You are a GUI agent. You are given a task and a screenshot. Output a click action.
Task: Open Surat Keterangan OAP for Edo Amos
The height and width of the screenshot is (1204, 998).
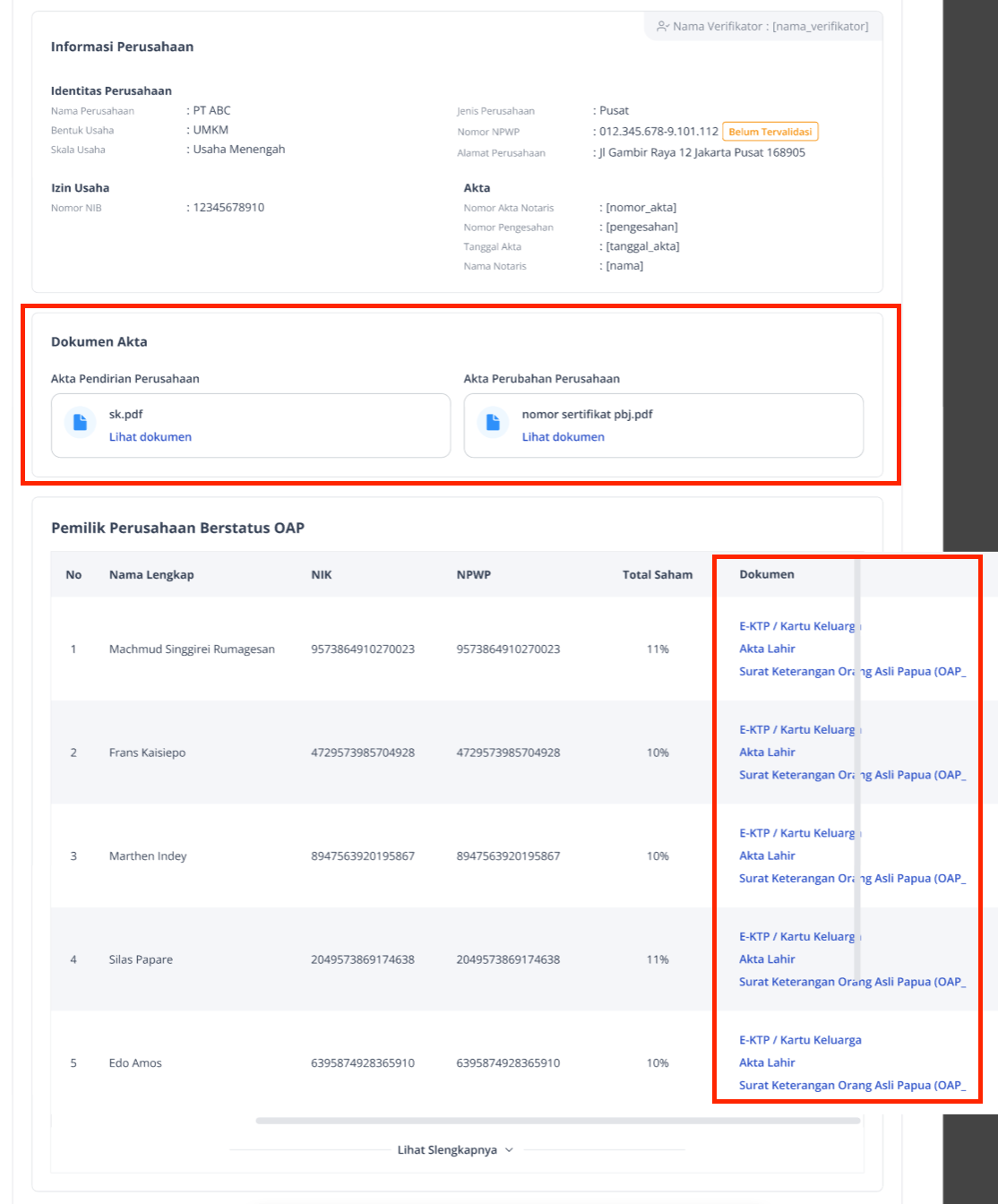click(852, 1085)
